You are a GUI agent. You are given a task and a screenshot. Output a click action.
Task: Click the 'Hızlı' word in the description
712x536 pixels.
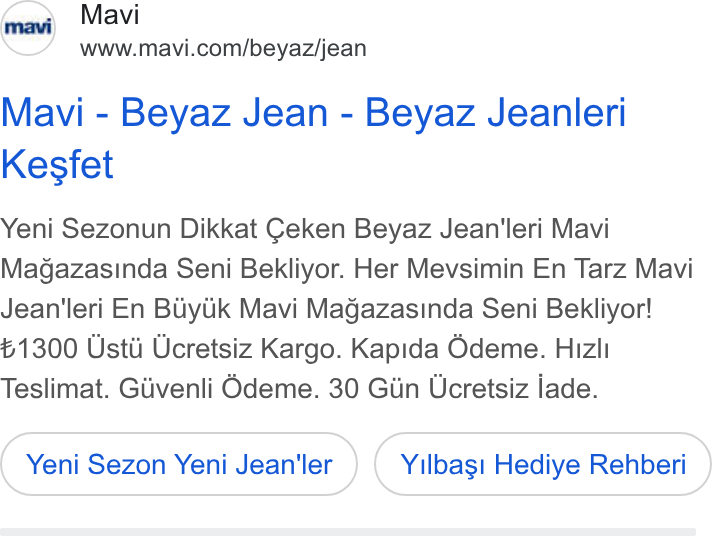582,349
